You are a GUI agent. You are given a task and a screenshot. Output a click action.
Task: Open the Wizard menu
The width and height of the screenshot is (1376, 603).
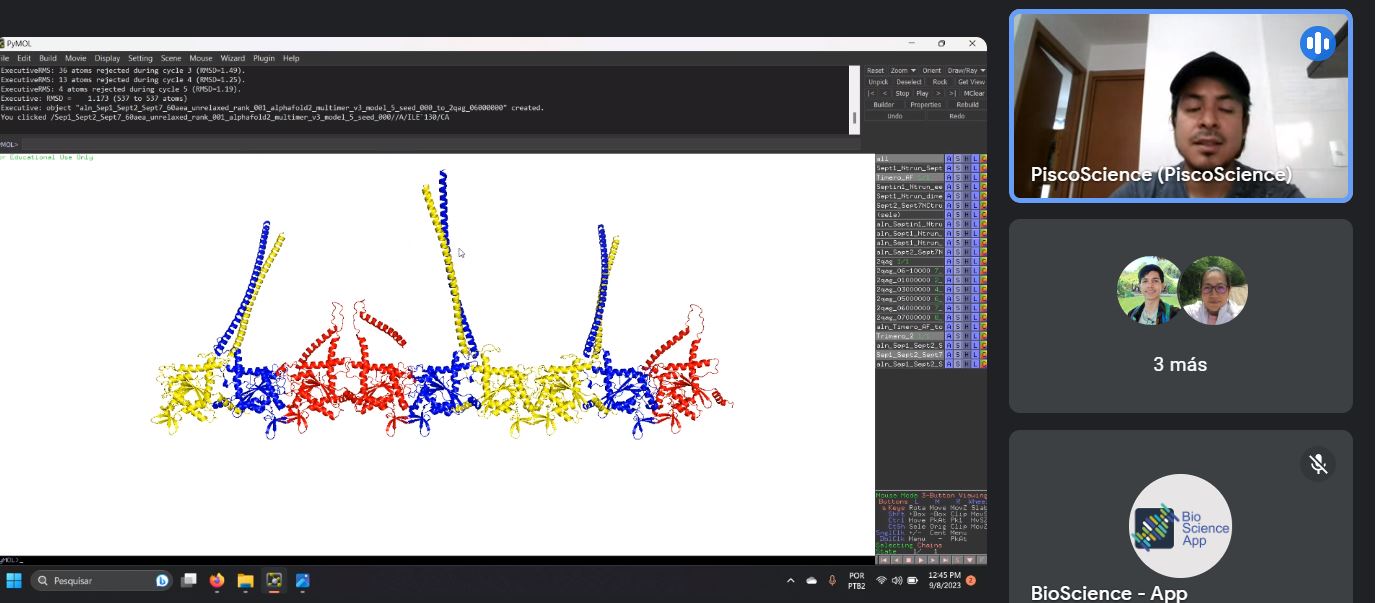coord(232,58)
